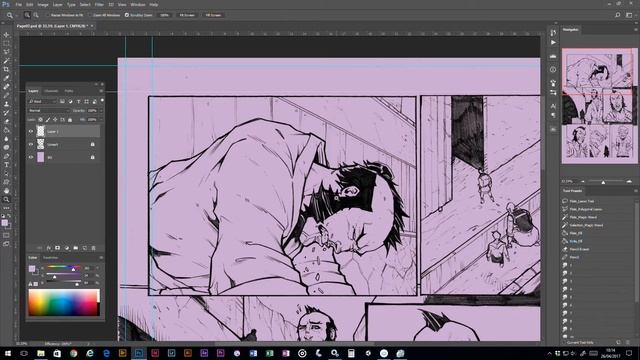This screenshot has height=360, width=640.
Task: Select the Eyedropper tool
Action: click(6, 78)
